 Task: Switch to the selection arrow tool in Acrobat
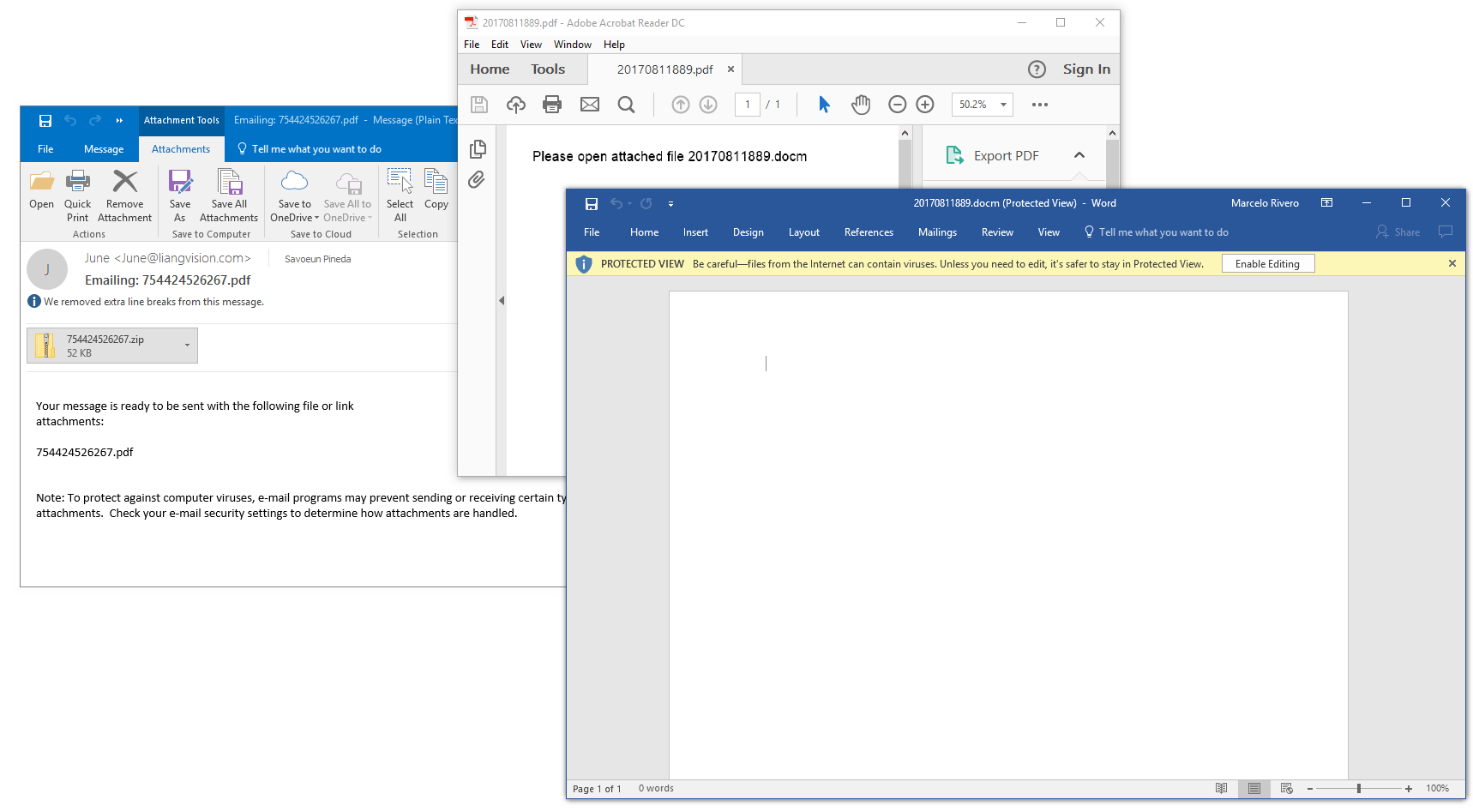click(823, 104)
